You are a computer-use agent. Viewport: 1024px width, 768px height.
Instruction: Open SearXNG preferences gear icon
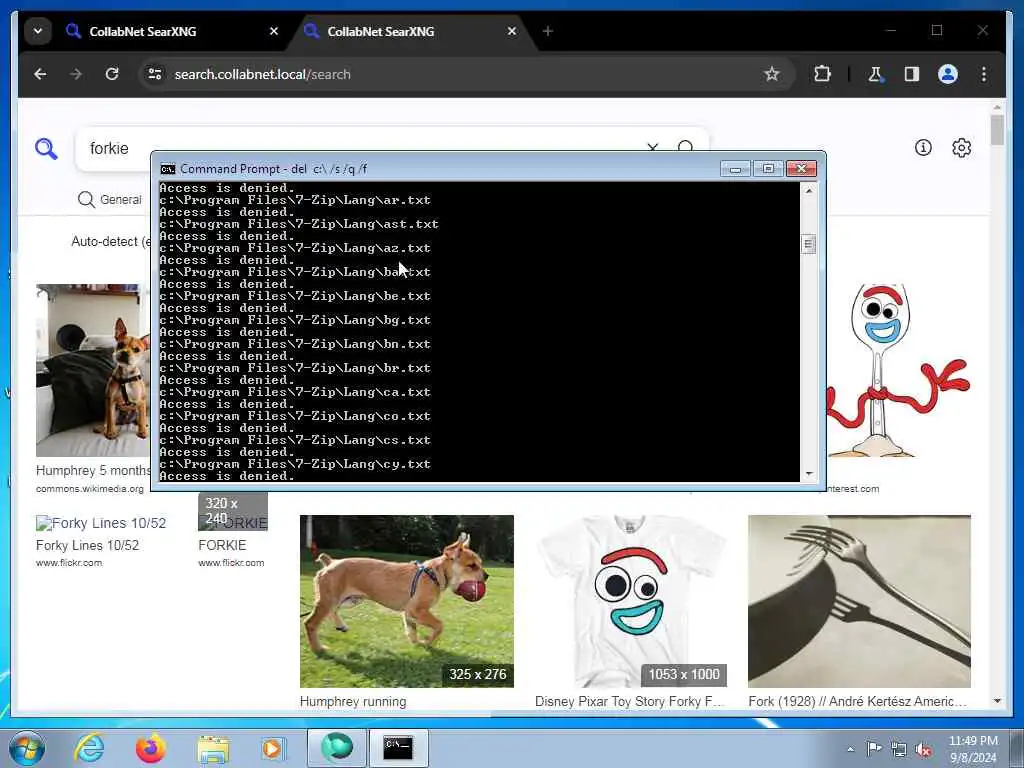[961, 148]
